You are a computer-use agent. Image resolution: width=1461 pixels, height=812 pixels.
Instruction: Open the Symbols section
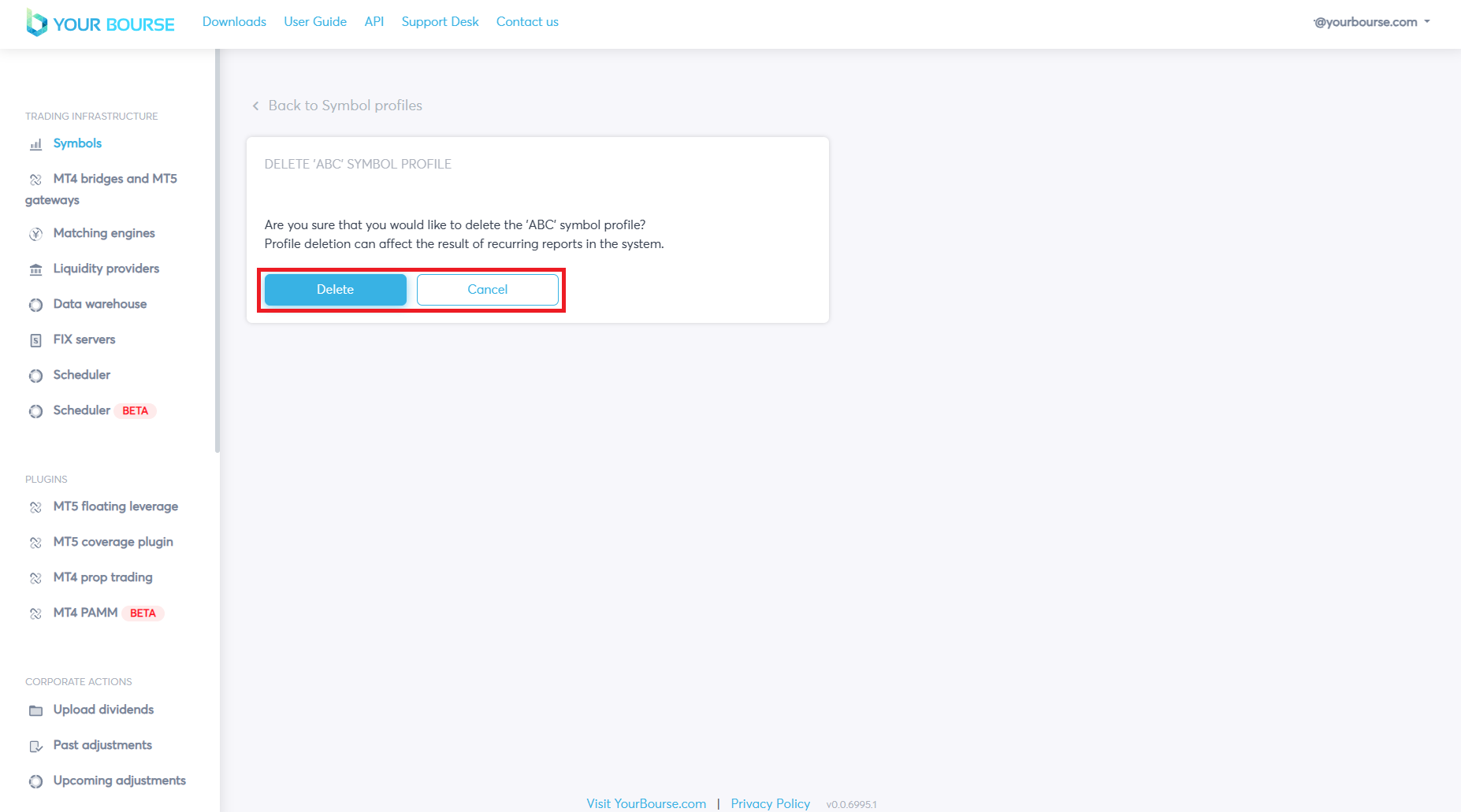coord(77,143)
